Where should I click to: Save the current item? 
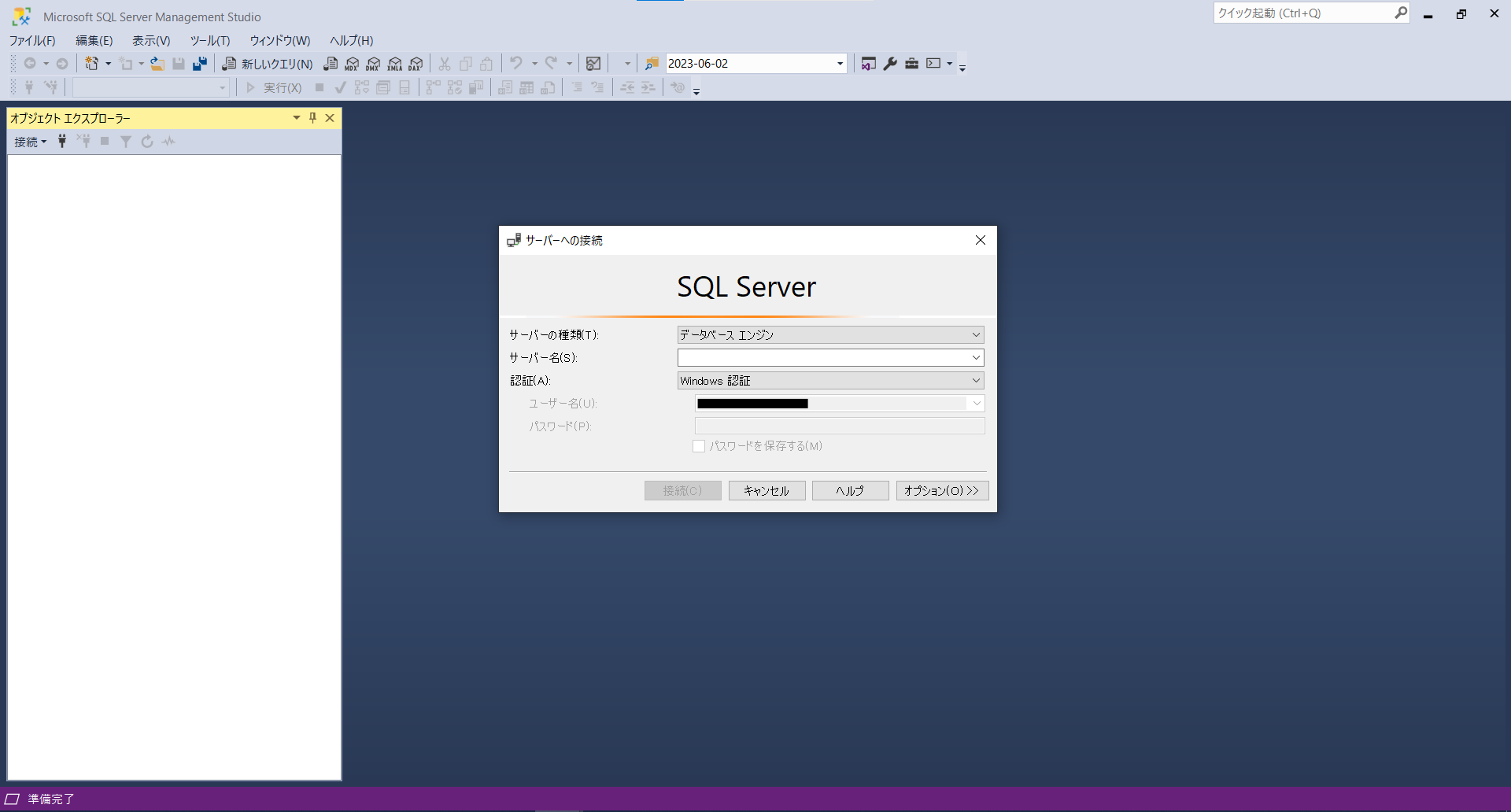178,63
